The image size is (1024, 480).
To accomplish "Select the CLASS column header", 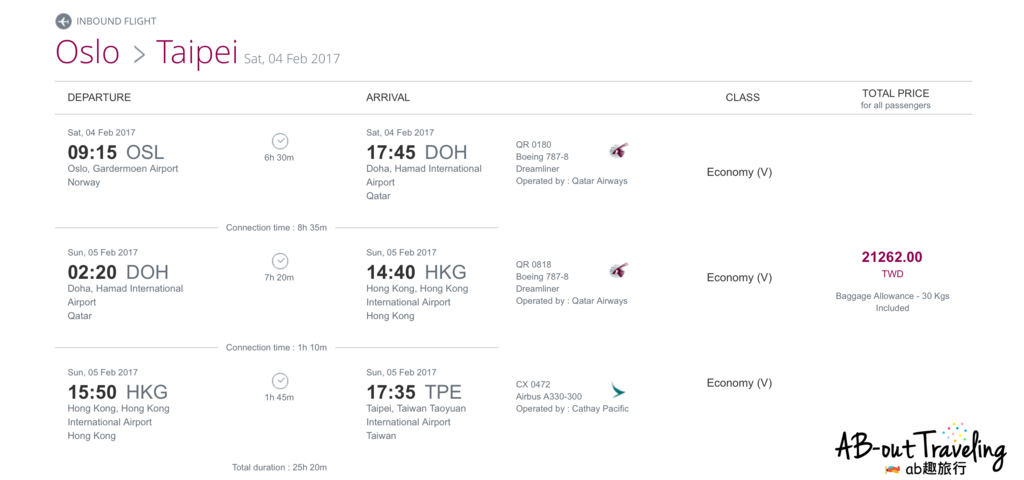I will coord(742,98).
